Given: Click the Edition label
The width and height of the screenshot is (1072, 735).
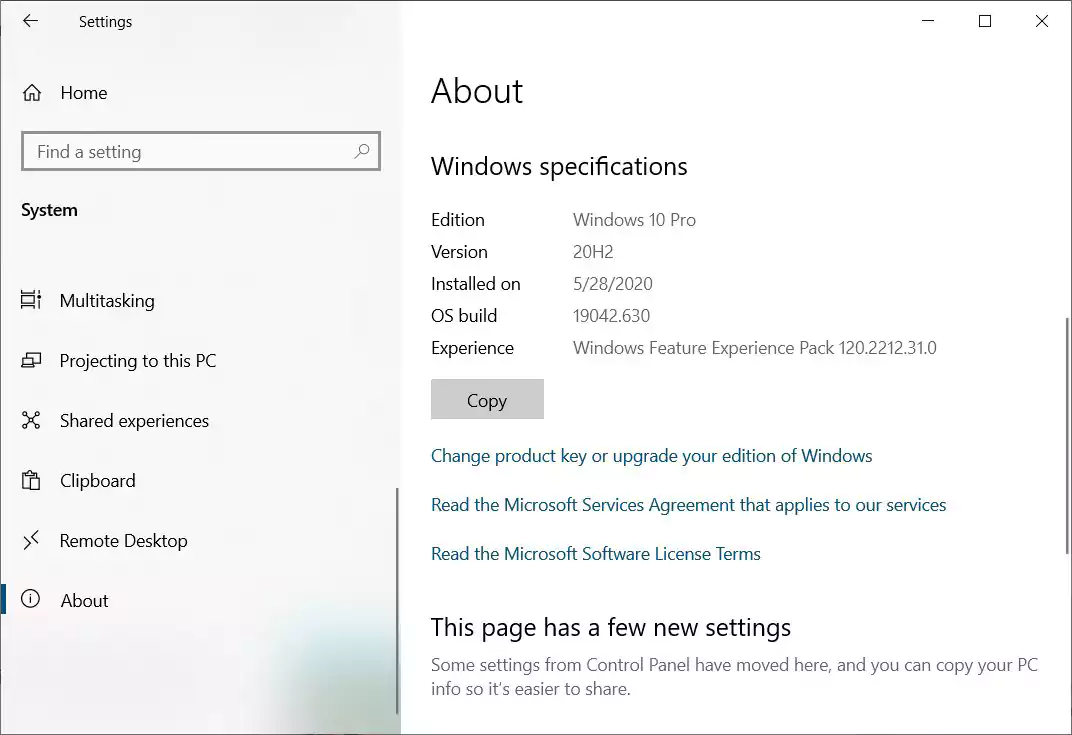Looking at the screenshot, I should (x=457, y=219).
